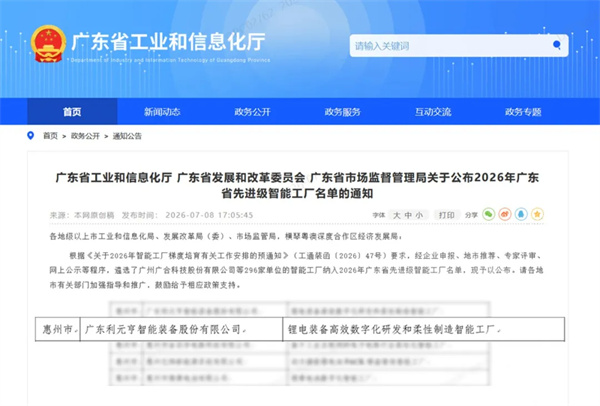Viewport: 600px width, 406px height.
Task: Go to 通知公告 in the breadcrumb
Action: [127, 136]
